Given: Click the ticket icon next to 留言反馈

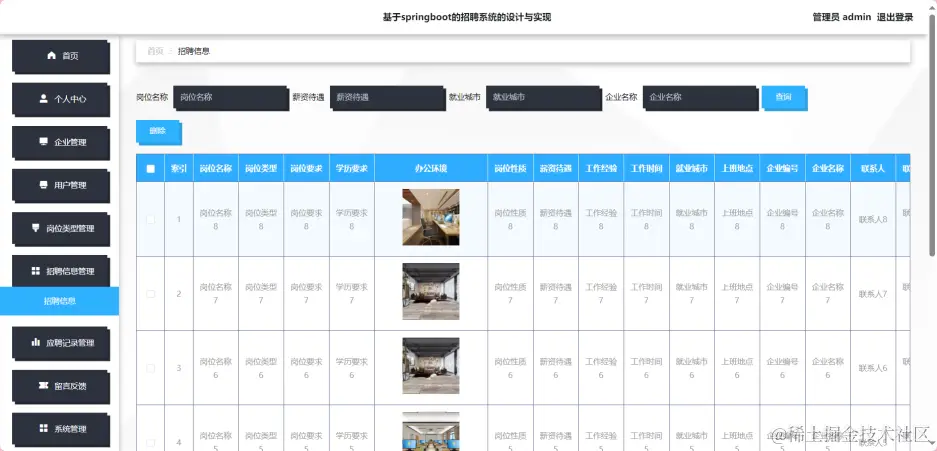Looking at the screenshot, I should tap(43, 385).
